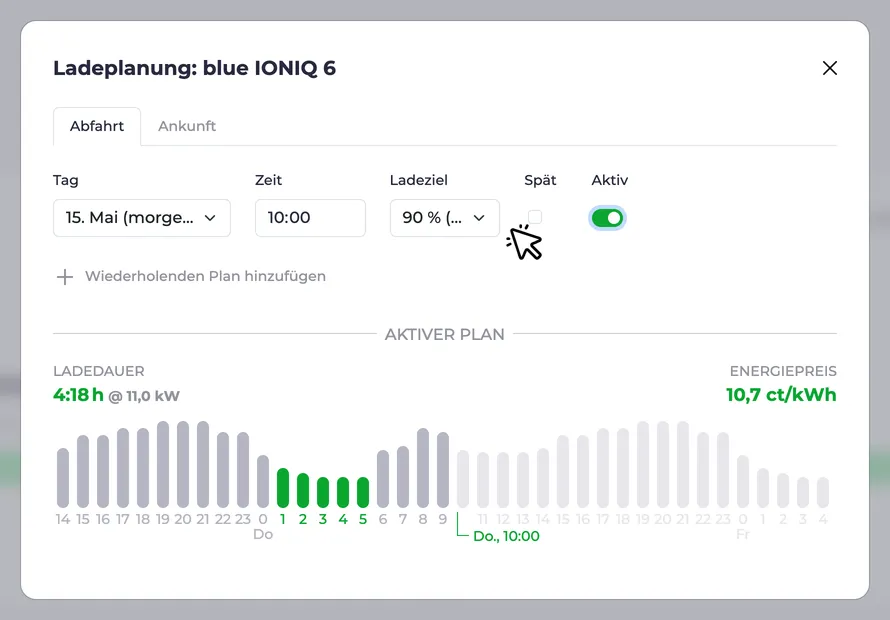
Task: Click the Do., 10:00 departure marker
Action: click(506, 536)
